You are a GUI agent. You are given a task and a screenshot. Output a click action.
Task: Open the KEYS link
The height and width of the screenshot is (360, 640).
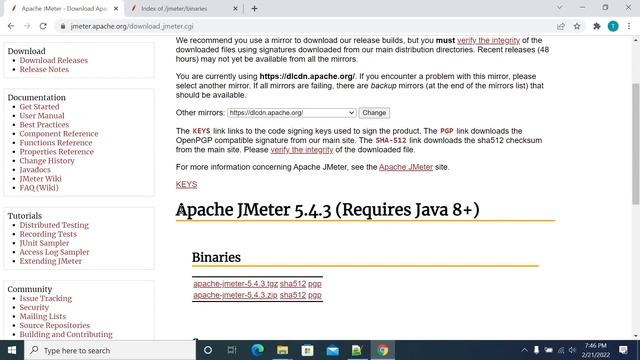pos(187,184)
